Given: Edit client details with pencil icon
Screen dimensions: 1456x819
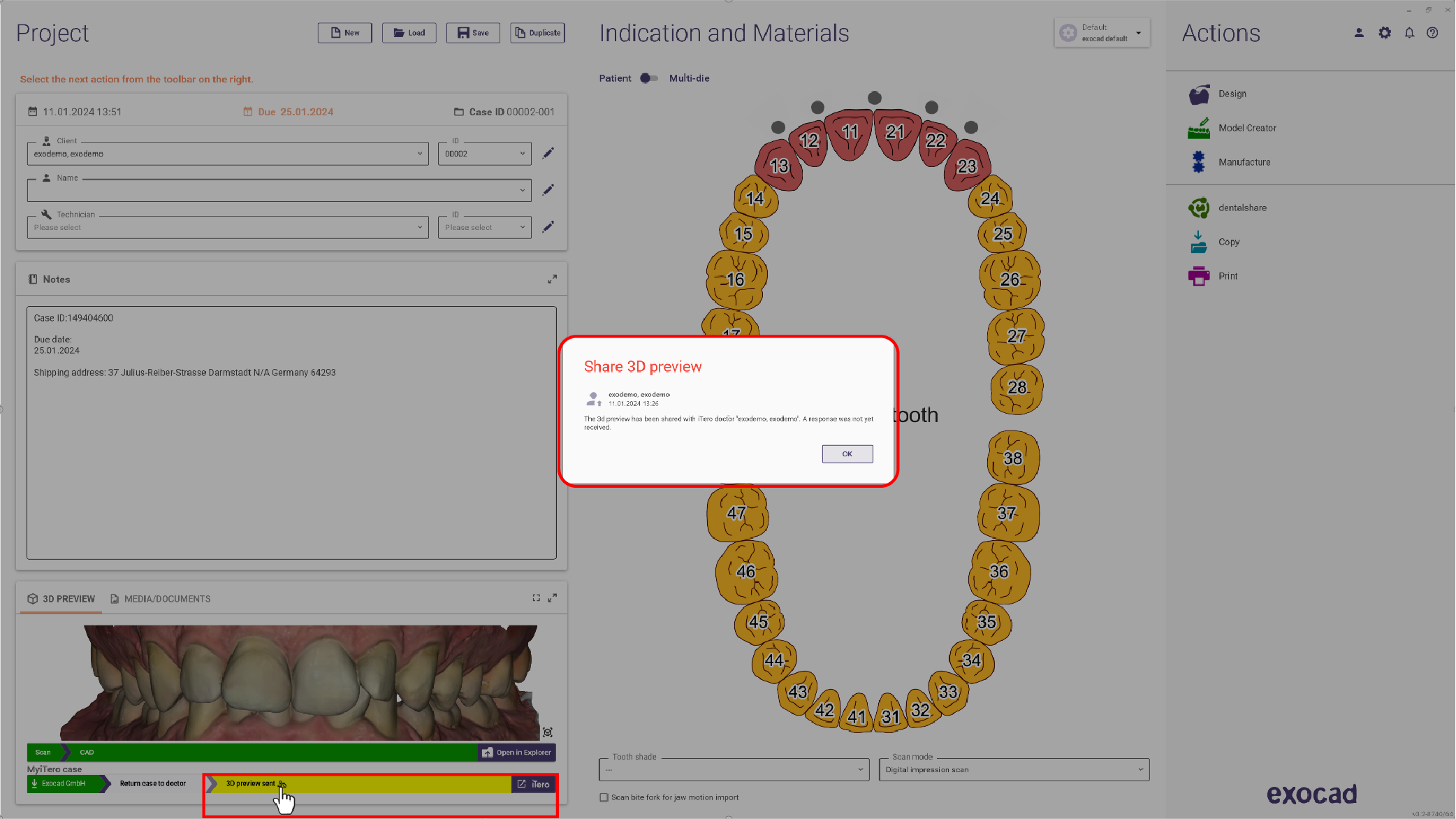Looking at the screenshot, I should (548, 153).
